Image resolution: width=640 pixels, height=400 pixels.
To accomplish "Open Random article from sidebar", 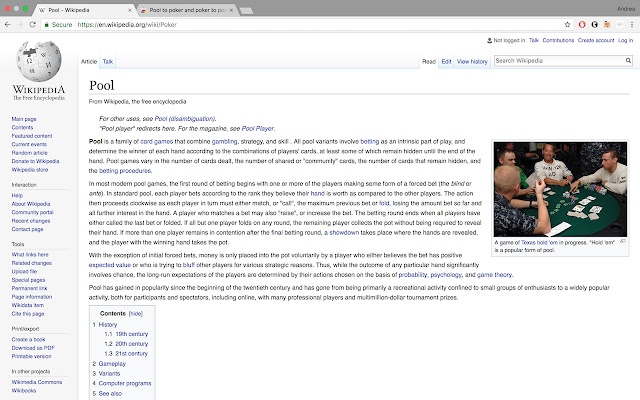I will click(x=29, y=153).
